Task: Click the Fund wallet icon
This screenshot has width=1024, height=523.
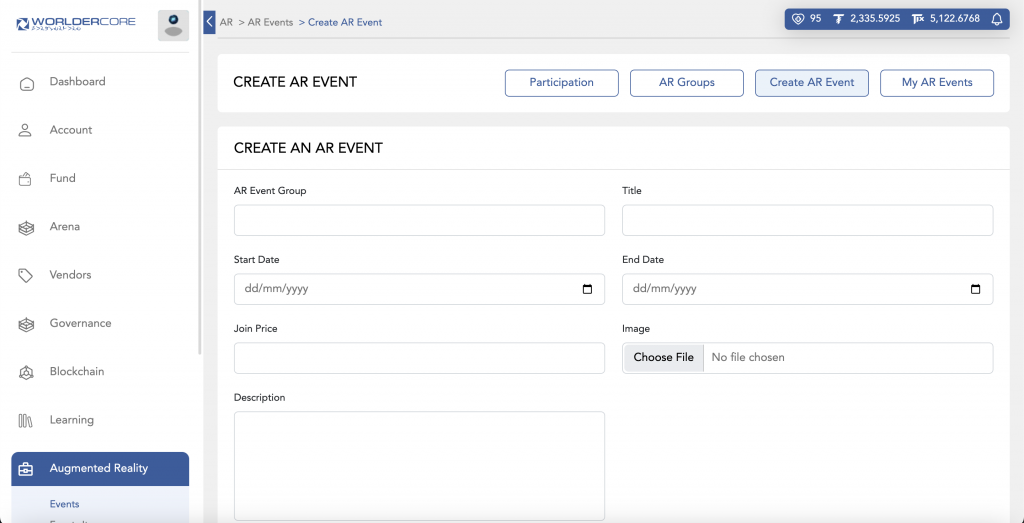Action: click(x=25, y=179)
